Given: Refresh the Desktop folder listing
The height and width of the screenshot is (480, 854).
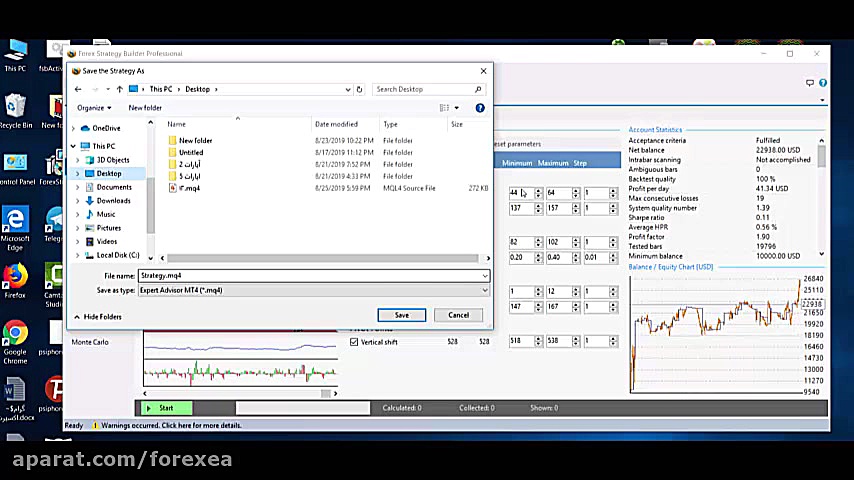Looking at the screenshot, I should pos(359,89).
